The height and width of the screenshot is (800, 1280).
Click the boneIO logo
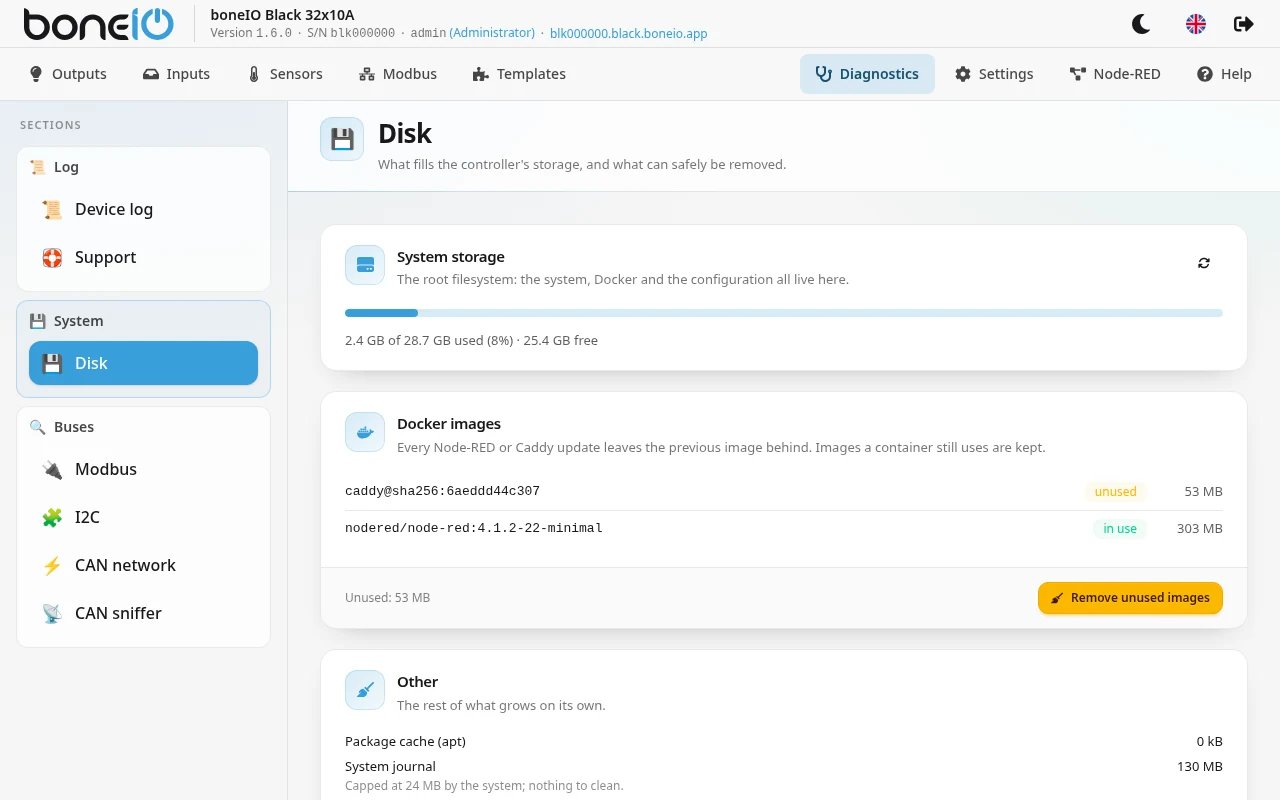point(99,24)
